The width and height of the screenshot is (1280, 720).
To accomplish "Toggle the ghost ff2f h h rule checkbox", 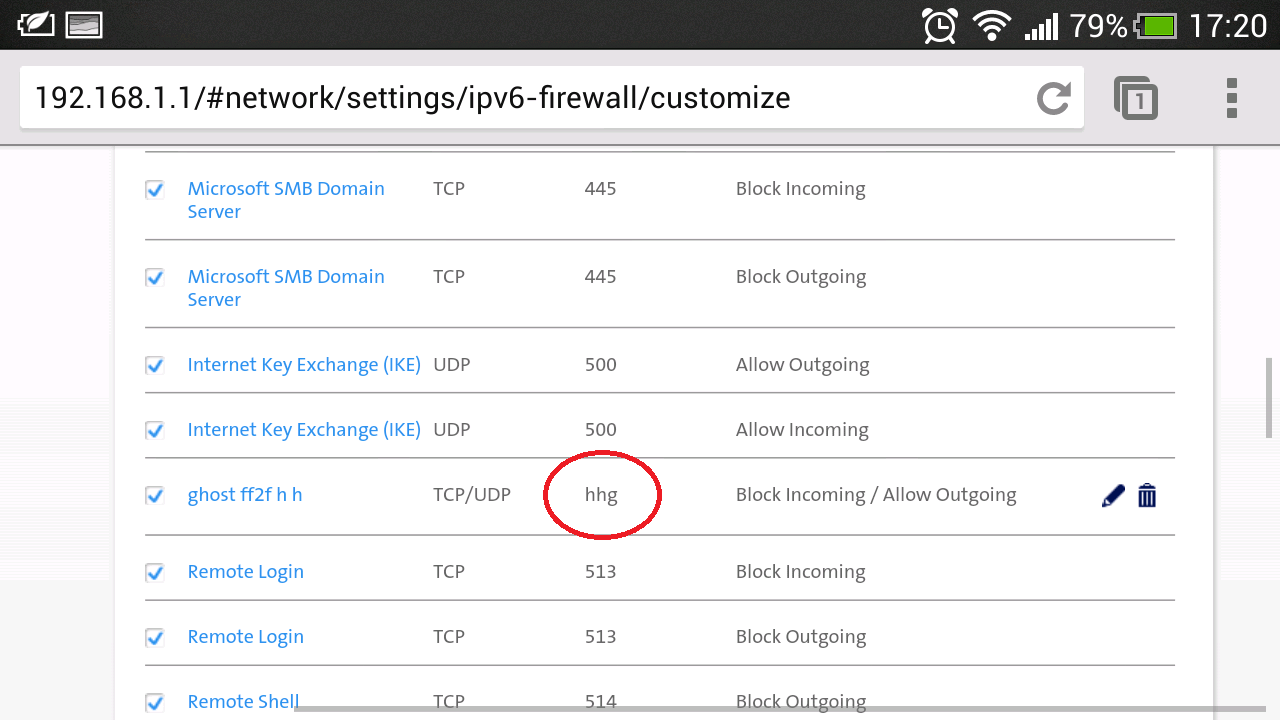I will pos(155,495).
